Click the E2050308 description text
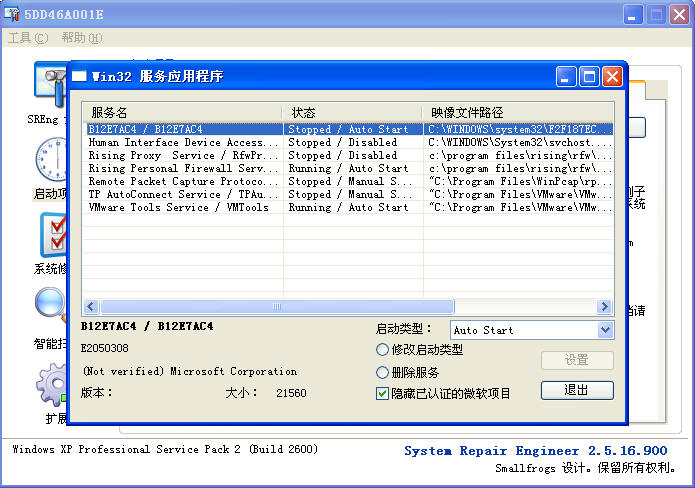The width and height of the screenshot is (695, 488). [x=105, y=348]
